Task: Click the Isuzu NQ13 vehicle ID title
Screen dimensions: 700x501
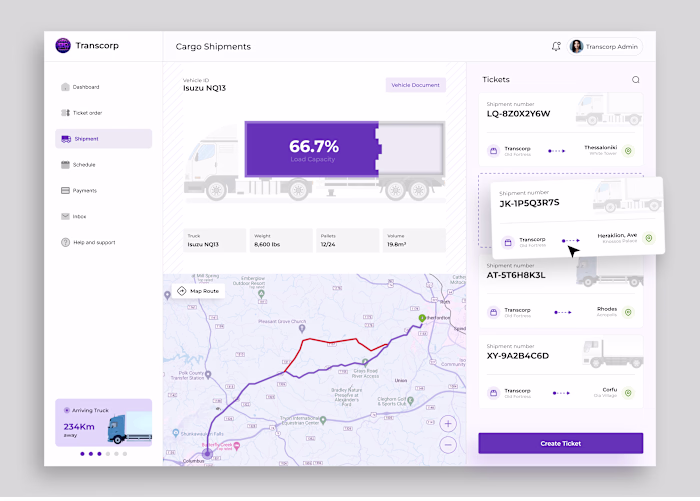Action: click(x=204, y=88)
